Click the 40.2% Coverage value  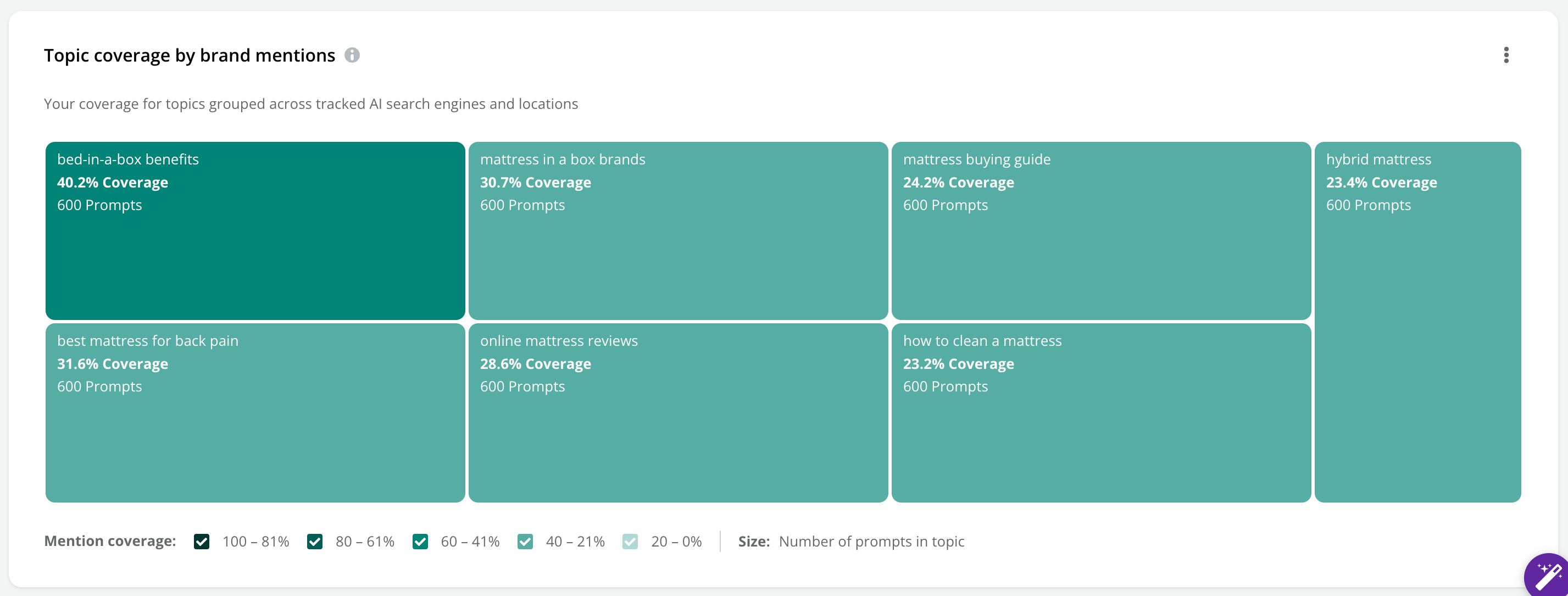(113, 182)
